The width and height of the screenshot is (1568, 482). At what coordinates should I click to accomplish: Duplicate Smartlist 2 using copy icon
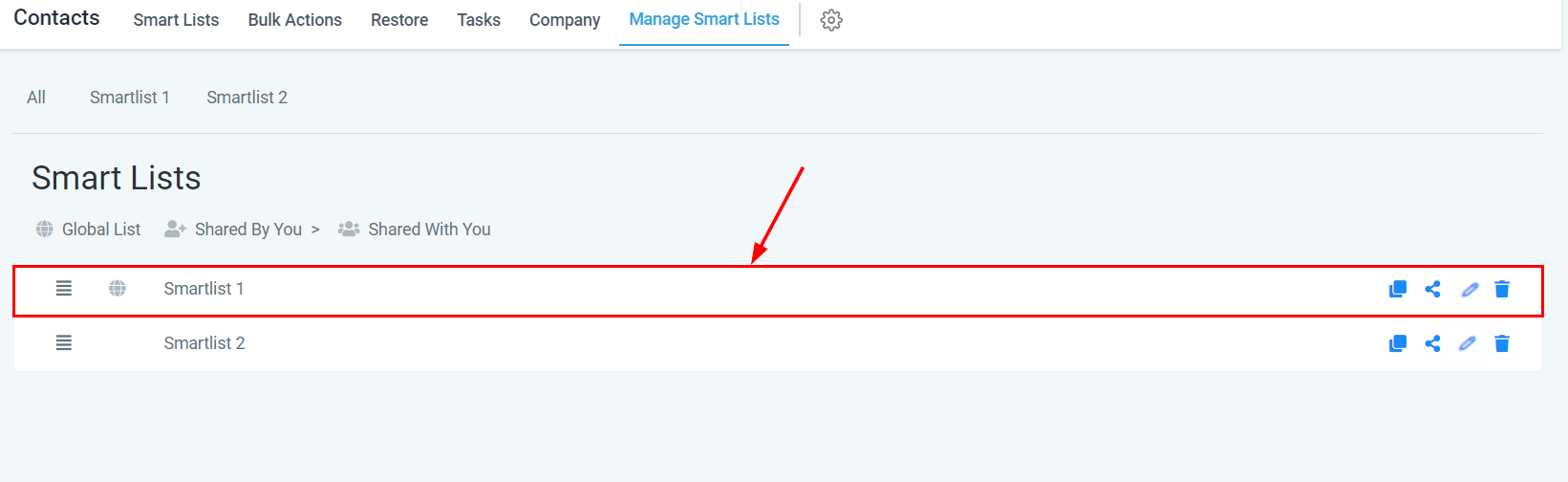click(x=1397, y=343)
